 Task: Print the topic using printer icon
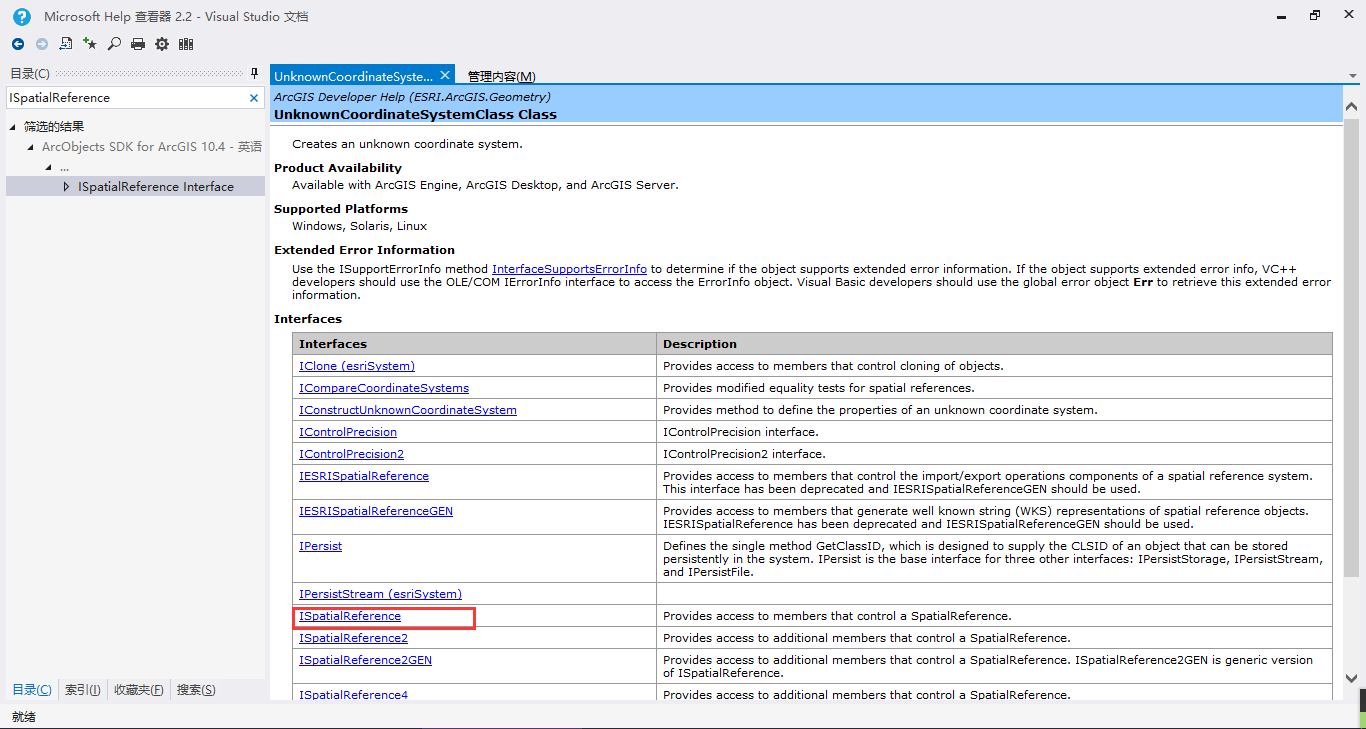(138, 44)
